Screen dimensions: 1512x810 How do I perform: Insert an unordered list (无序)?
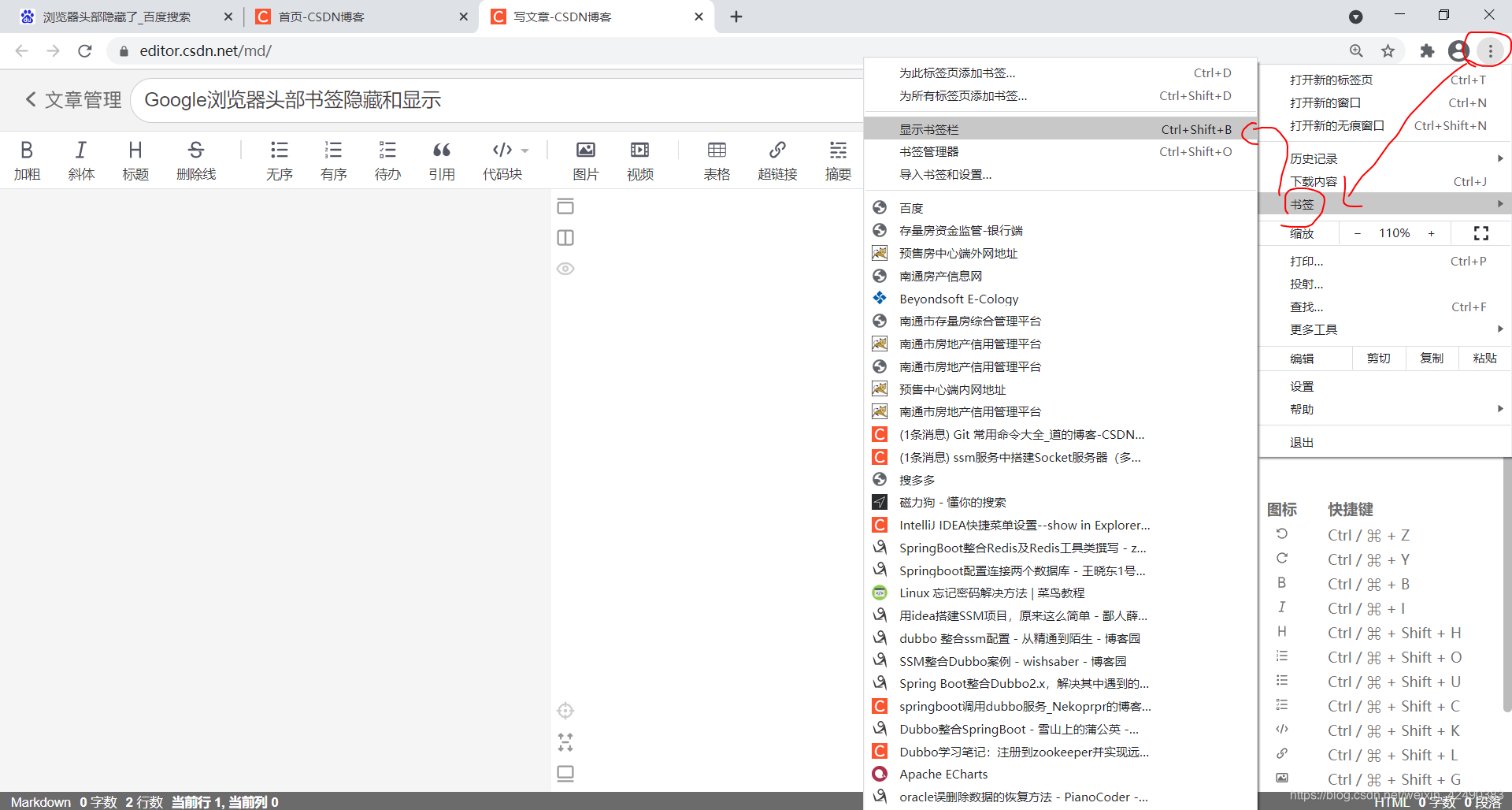click(279, 160)
